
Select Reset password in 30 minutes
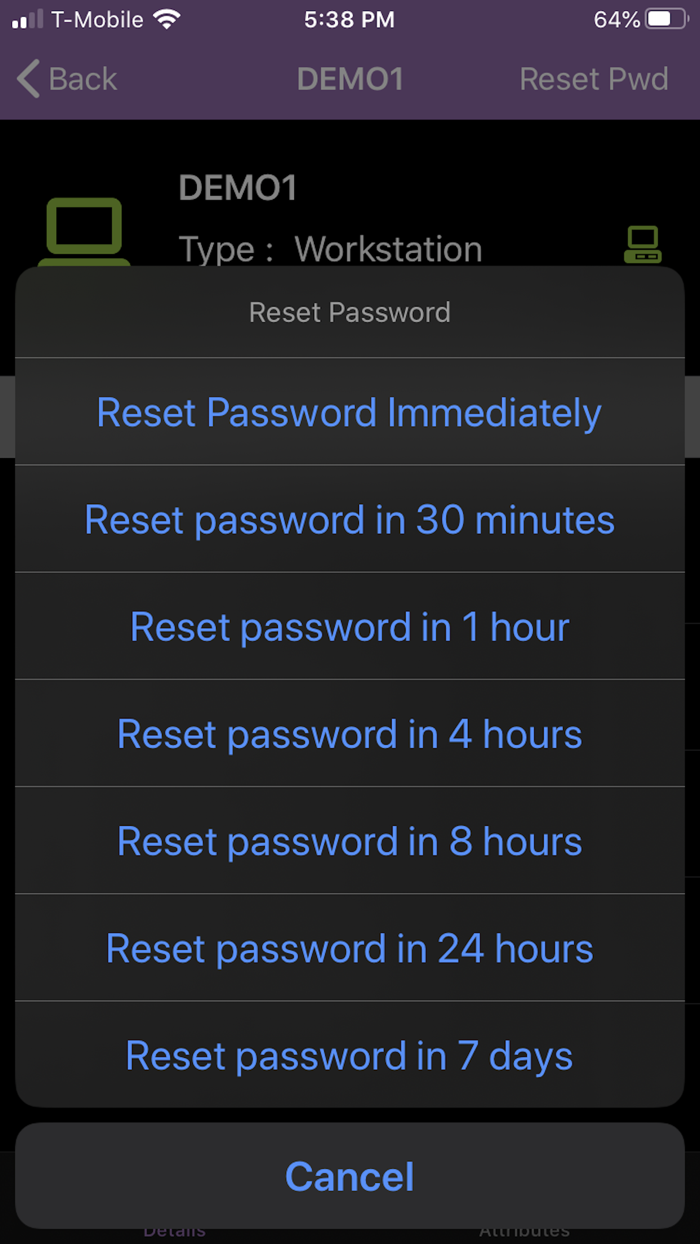click(x=349, y=519)
